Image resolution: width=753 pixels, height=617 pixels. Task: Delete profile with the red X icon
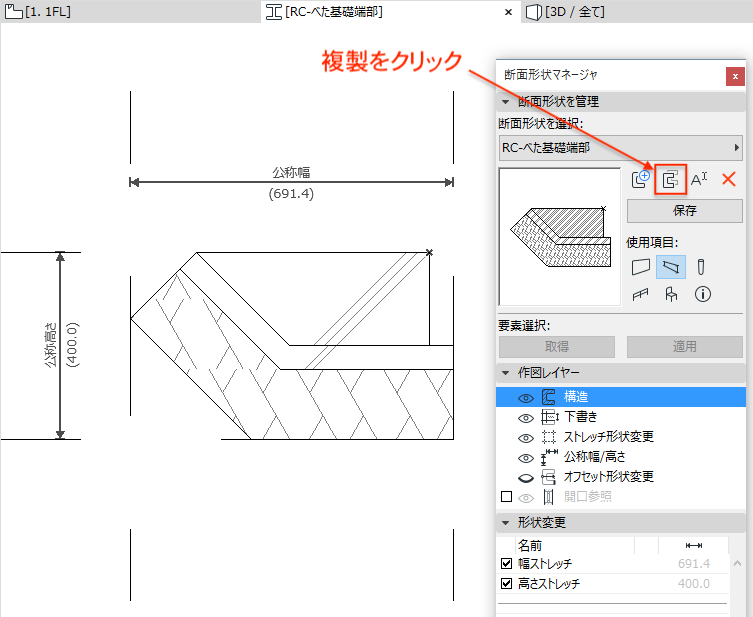(x=729, y=180)
